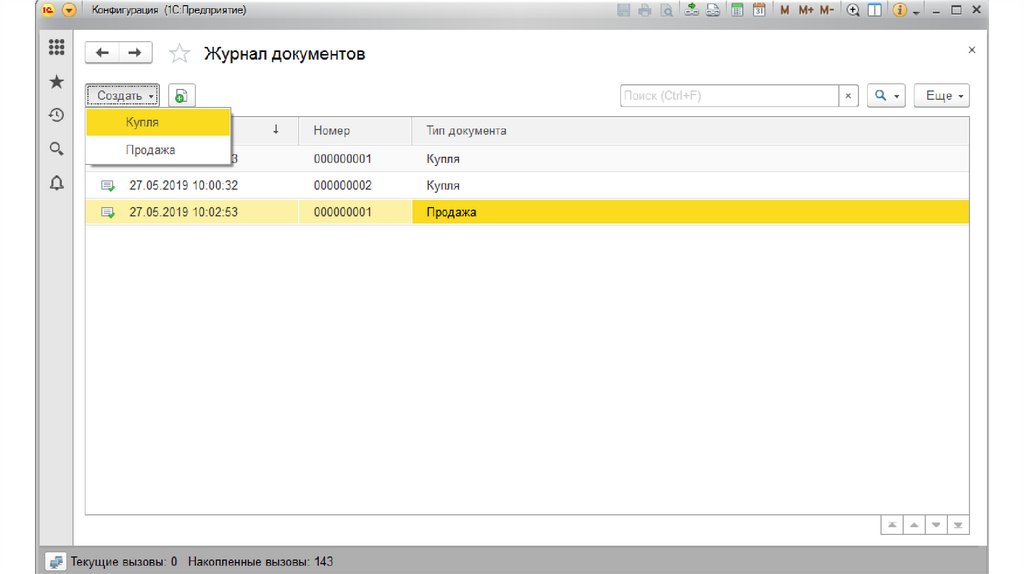Open the Calendar icon
Image resolution: width=1024 pixels, height=574 pixels.
click(759, 10)
